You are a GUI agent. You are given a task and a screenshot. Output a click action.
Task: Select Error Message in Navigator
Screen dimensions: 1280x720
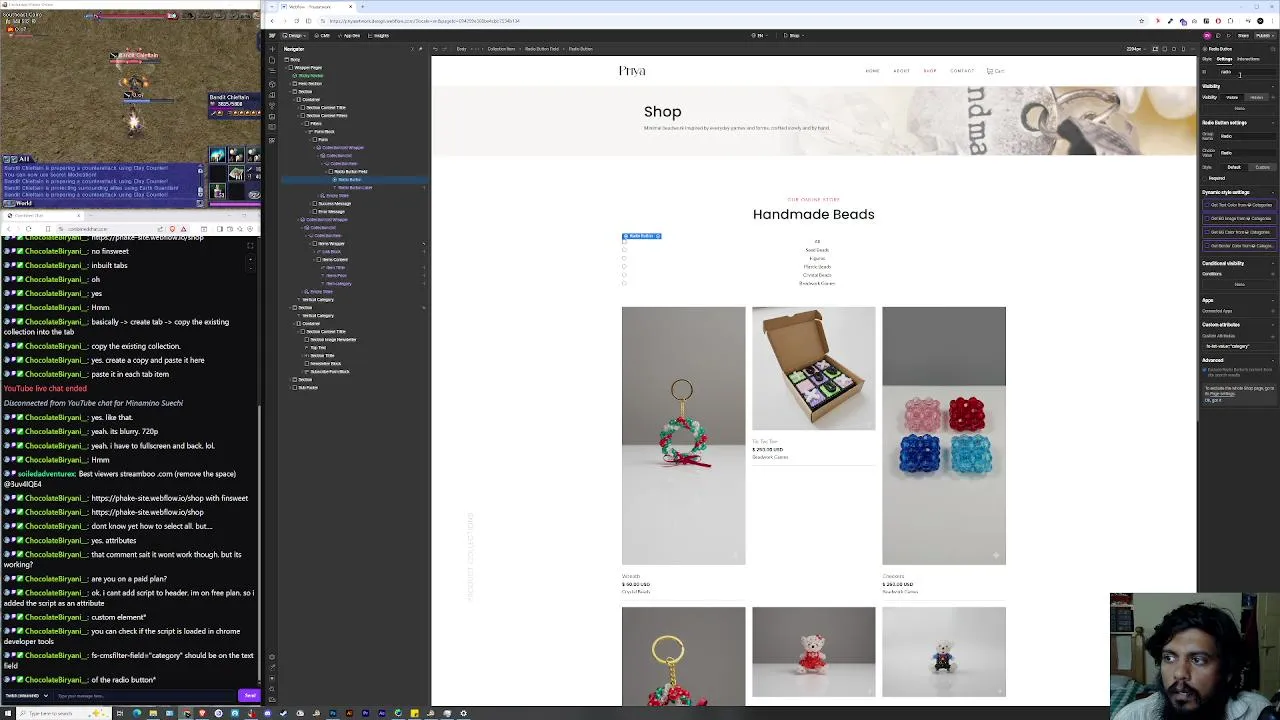pos(331,211)
